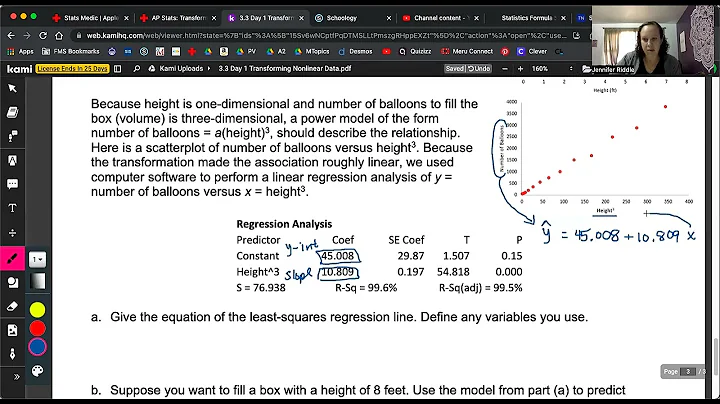Screen dimensions: 720x404
Task: Click the Undo button
Action: pos(479,69)
